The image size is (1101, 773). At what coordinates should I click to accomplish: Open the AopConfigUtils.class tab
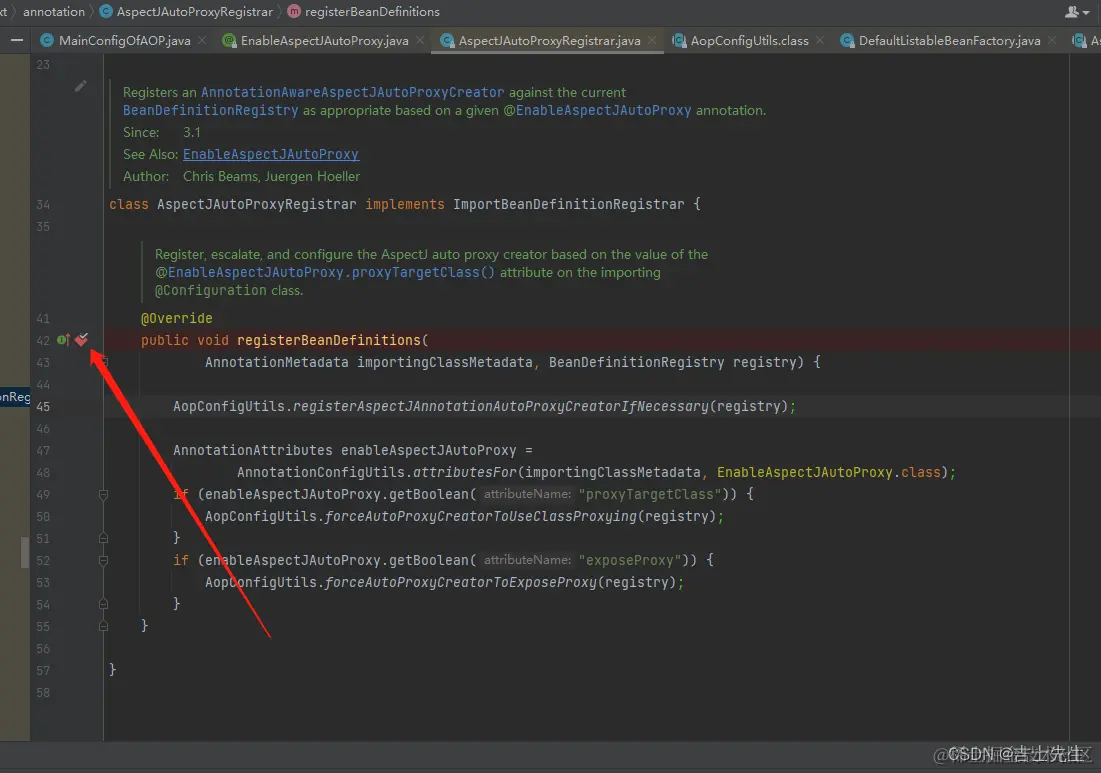(749, 41)
